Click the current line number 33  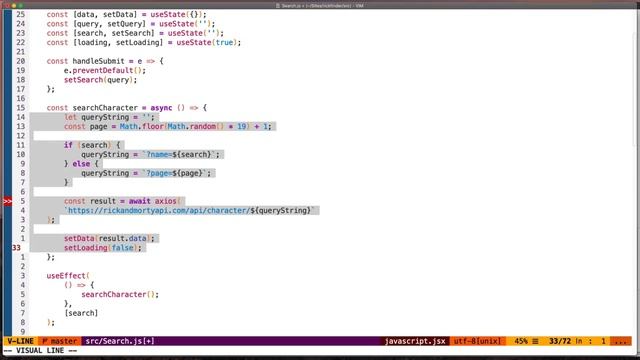point(16,248)
